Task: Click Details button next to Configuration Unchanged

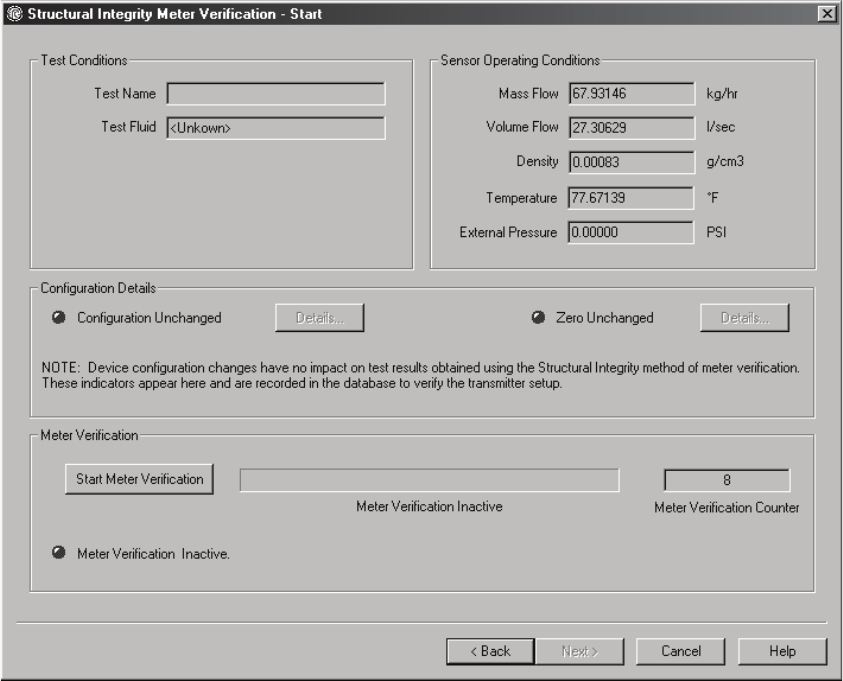Action: (320, 318)
